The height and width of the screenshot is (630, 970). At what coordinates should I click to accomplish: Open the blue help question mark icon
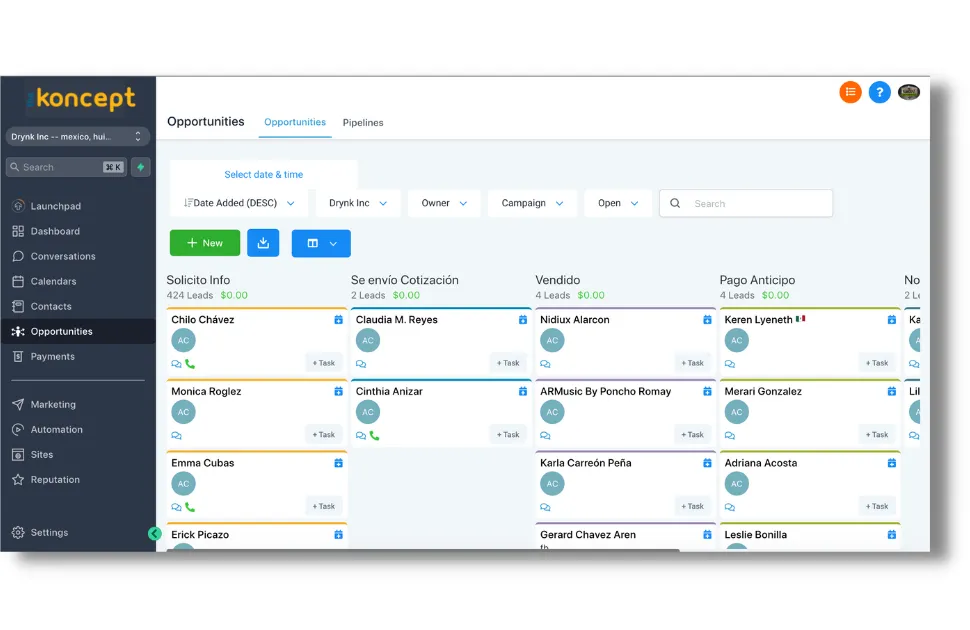click(x=879, y=92)
